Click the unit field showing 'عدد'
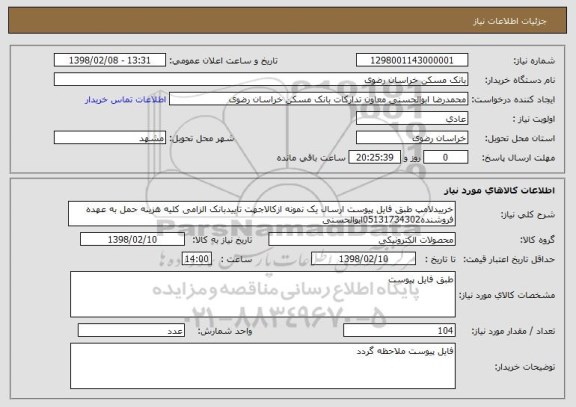The image size is (576, 407). 131,331
